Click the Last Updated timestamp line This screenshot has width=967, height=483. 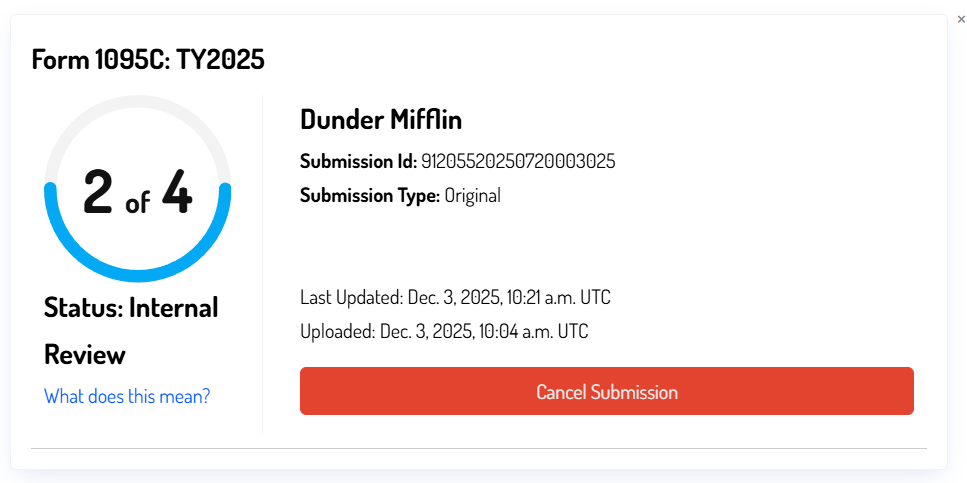[455, 298]
